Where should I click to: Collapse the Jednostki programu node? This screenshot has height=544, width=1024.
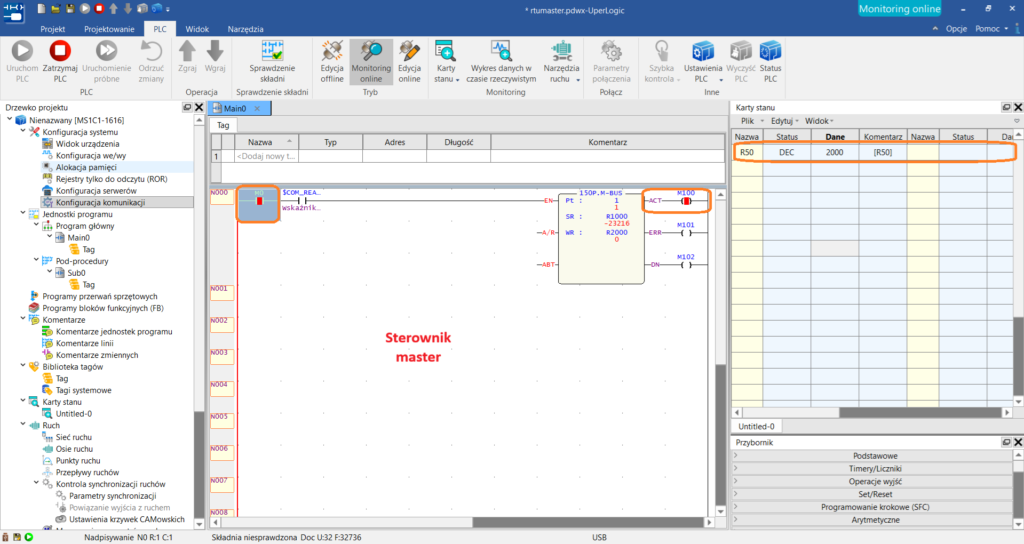(x=23, y=214)
